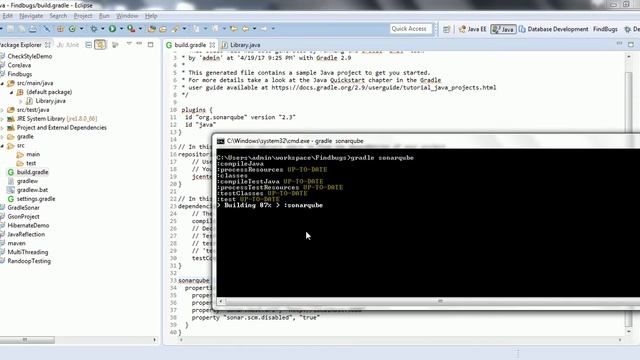This screenshot has width=640, height=360.
Task: Click the Debug bug icon in toolbar
Action: (x=94, y=29)
